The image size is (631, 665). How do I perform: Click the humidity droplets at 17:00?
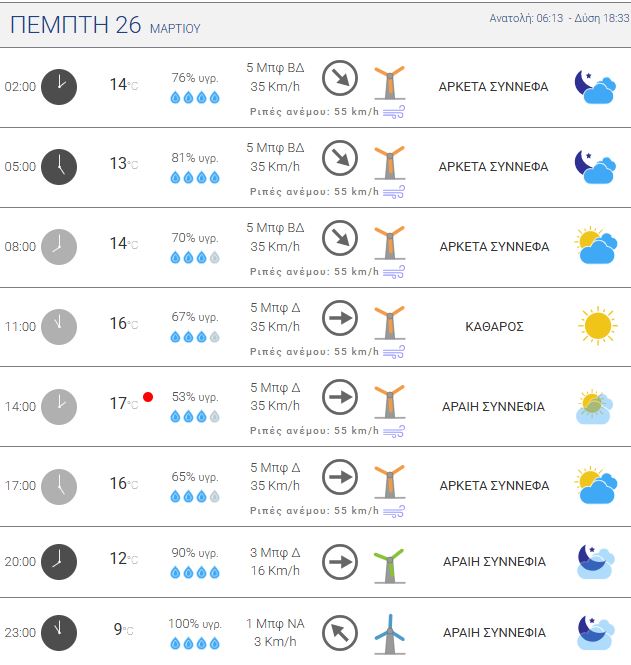[194, 496]
